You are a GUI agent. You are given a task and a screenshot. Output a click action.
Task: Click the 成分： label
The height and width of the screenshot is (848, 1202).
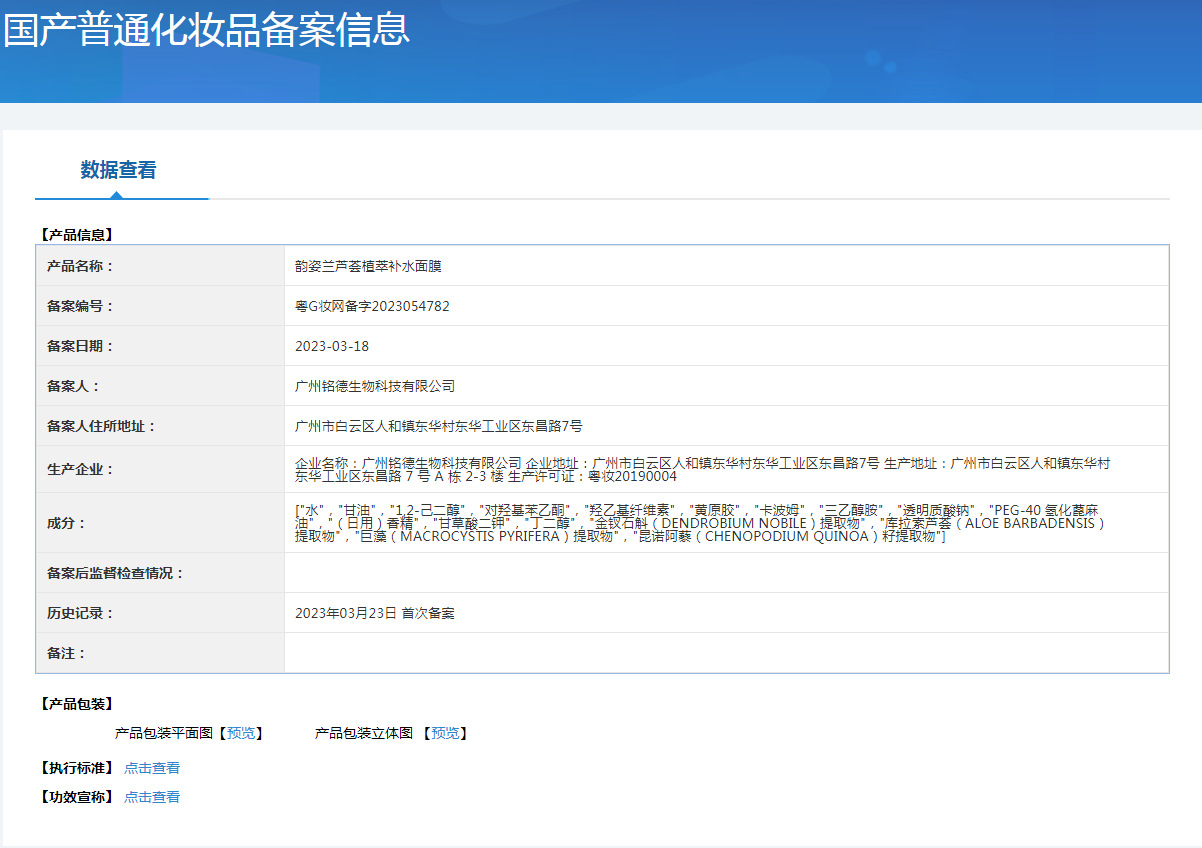tap(66, 523)
